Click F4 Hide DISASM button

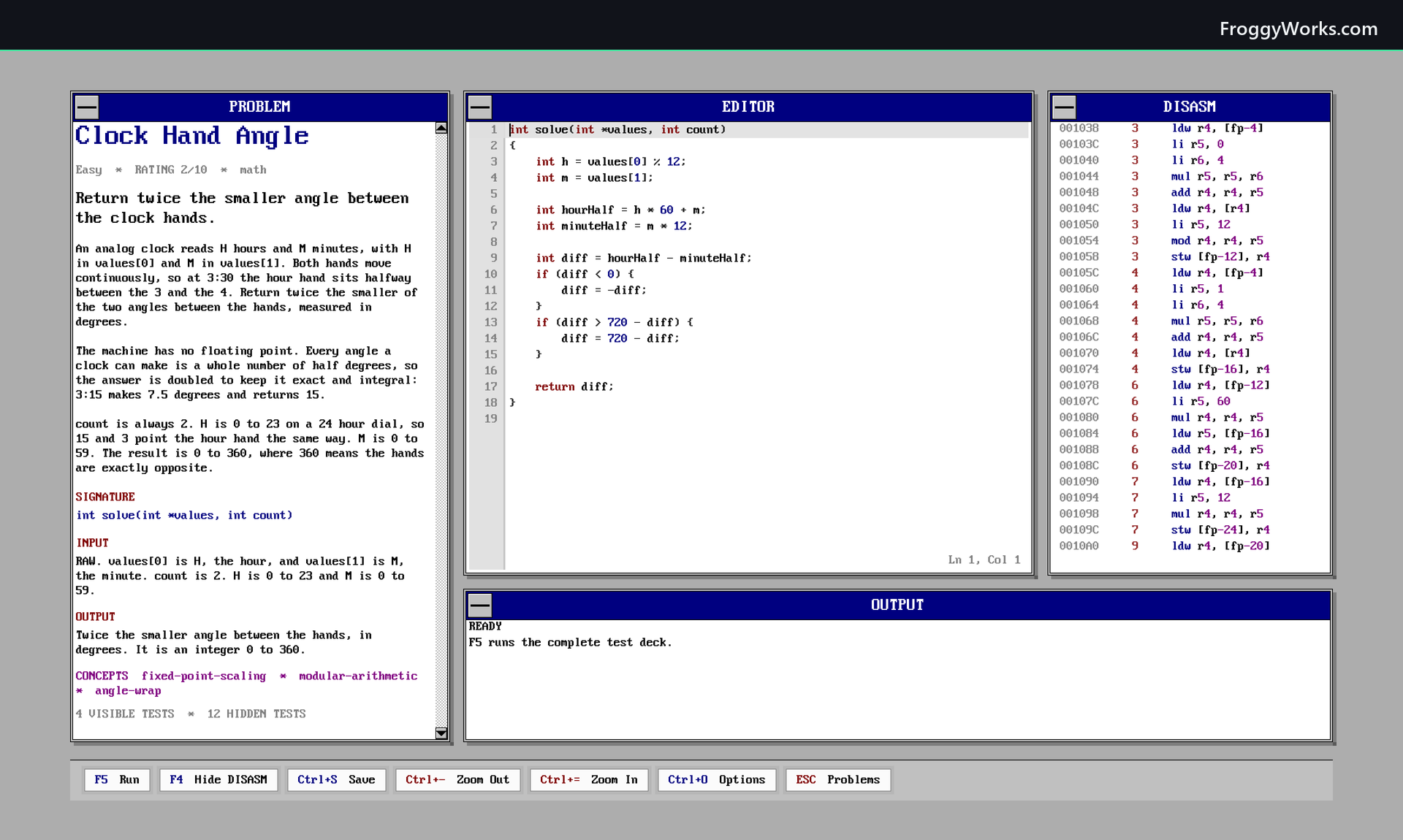pos(218,780)
